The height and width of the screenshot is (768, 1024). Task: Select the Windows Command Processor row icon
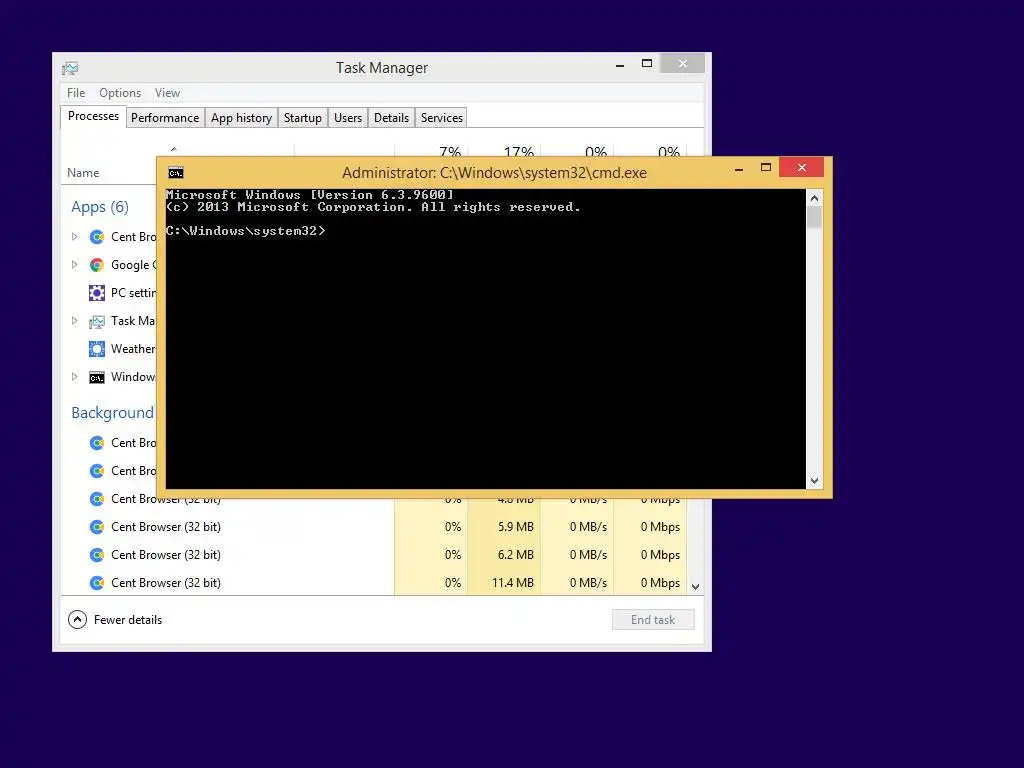97,377
